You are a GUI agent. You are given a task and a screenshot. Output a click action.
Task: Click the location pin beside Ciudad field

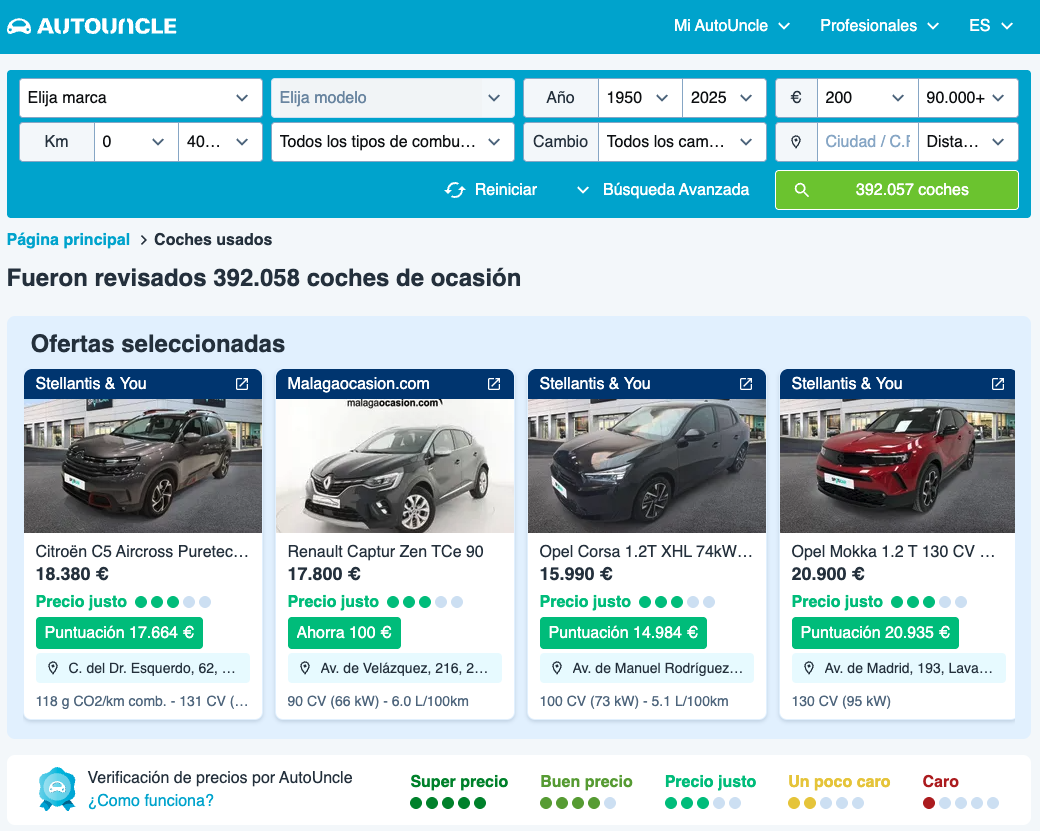[x=796, y=142]
